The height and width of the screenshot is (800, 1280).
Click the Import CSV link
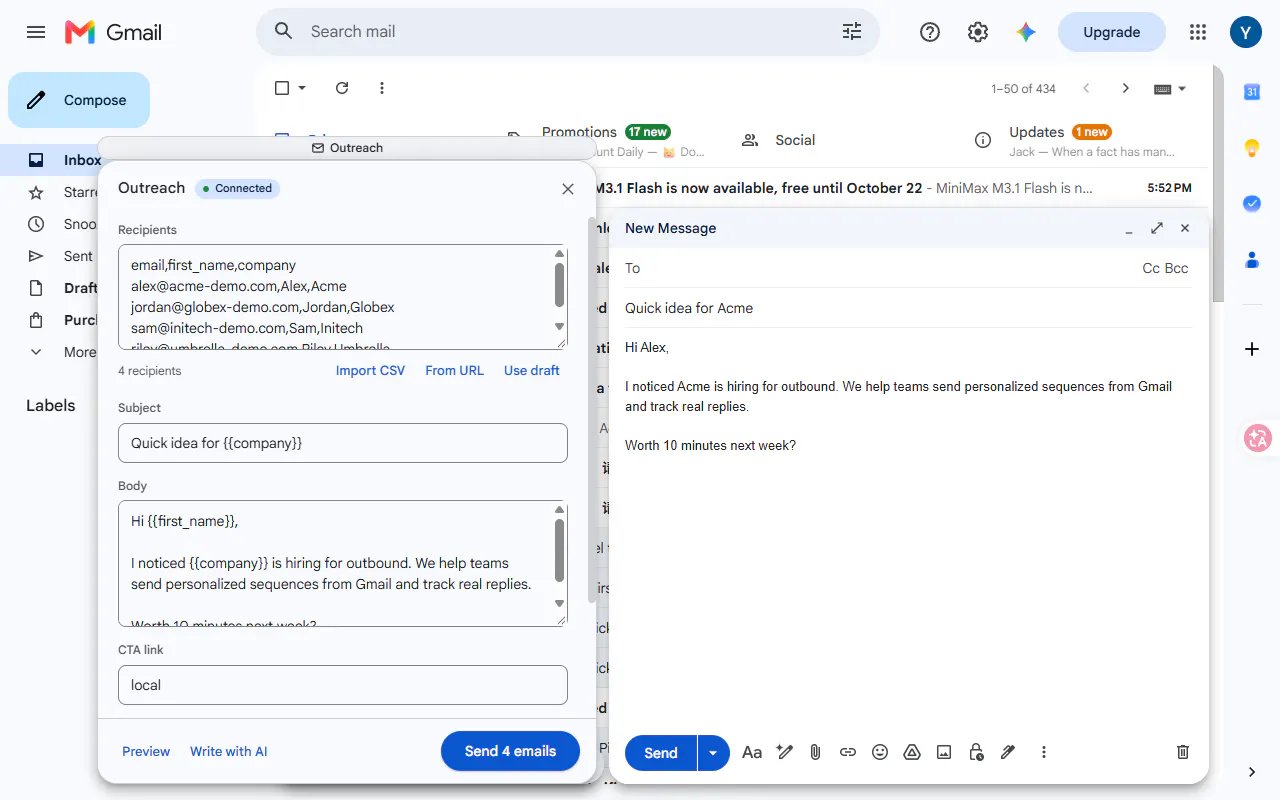pos(370,370)
